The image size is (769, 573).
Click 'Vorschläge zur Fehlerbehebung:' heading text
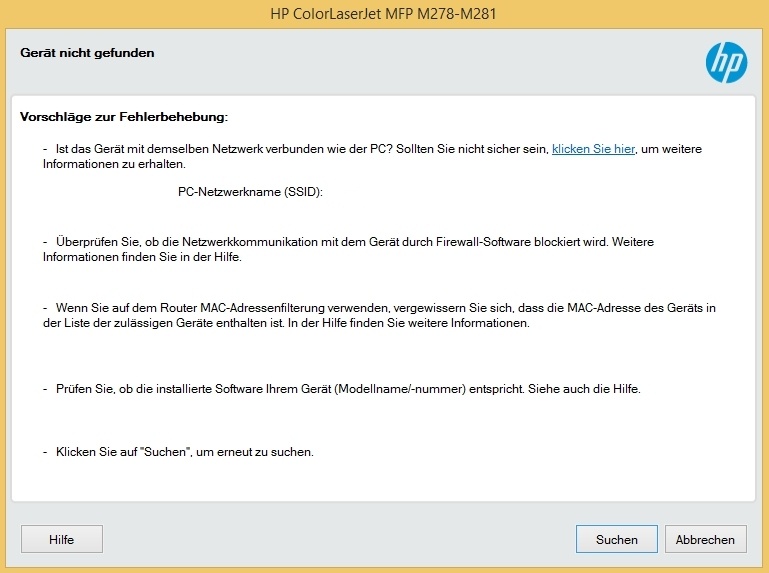[124, 117]
